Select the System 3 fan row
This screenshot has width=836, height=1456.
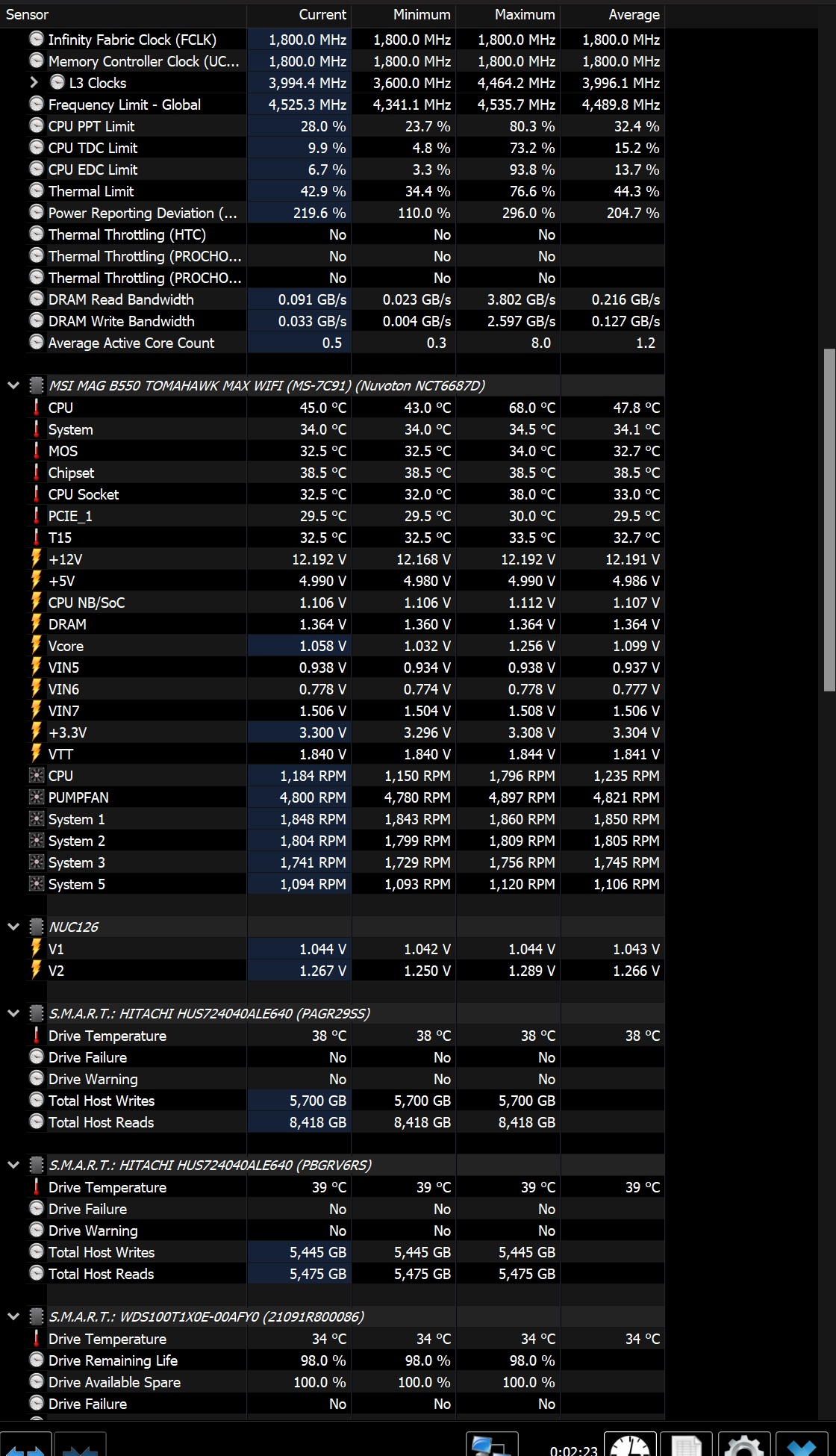tap(332, 862)
